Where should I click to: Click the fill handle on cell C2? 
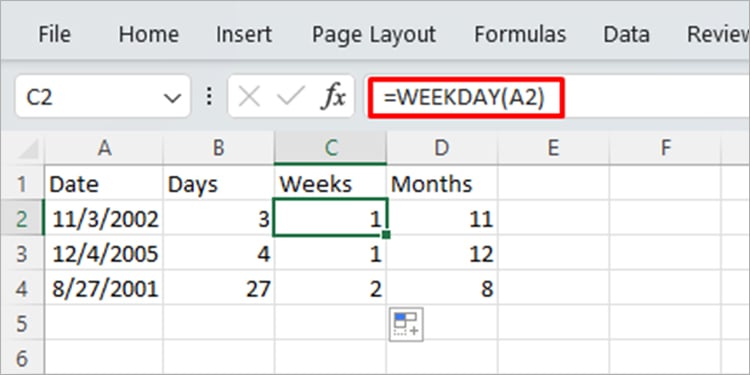coord(386,235)
